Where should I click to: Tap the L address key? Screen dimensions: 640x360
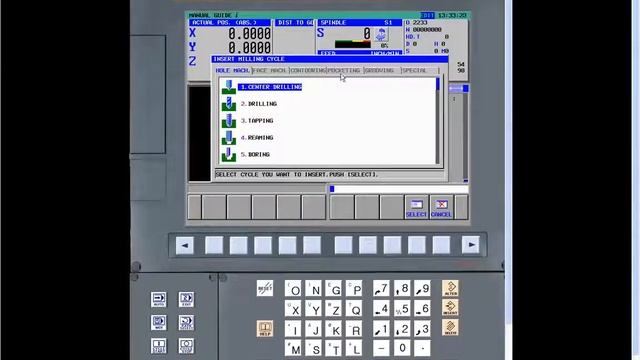click(354, 349)
